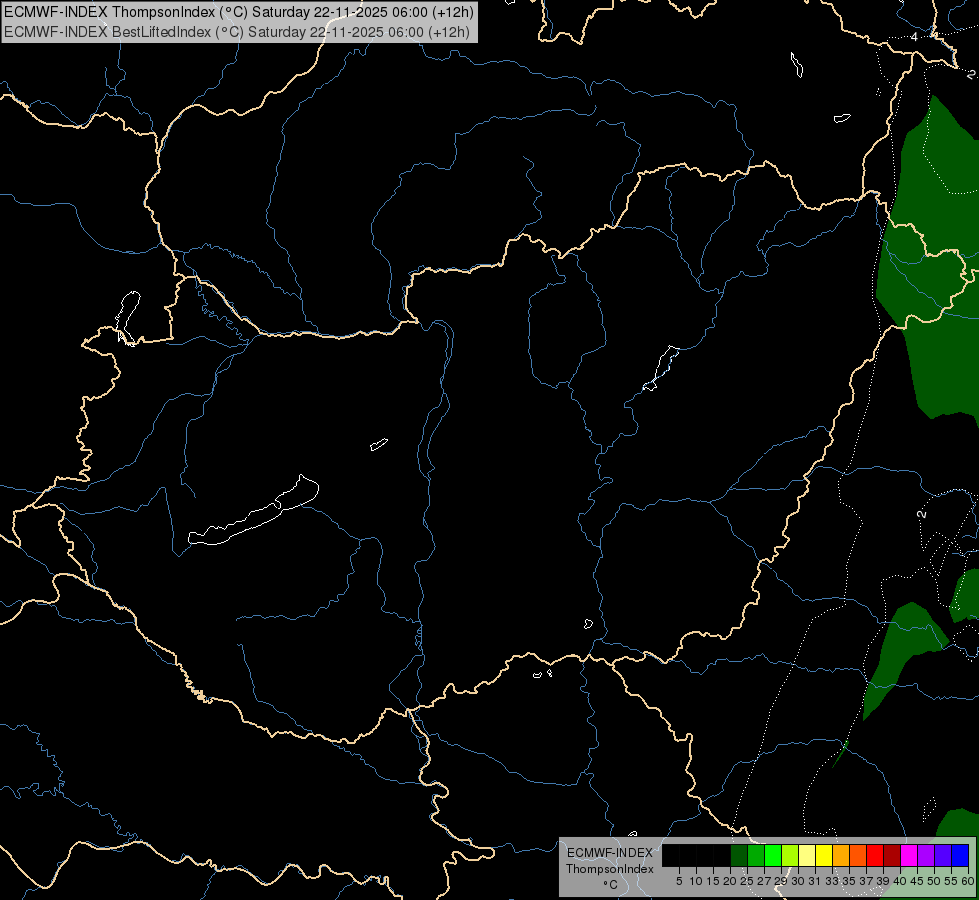The image size is (979, 900).
Task: Click the legend tick value 45
Action: point(917,881)
